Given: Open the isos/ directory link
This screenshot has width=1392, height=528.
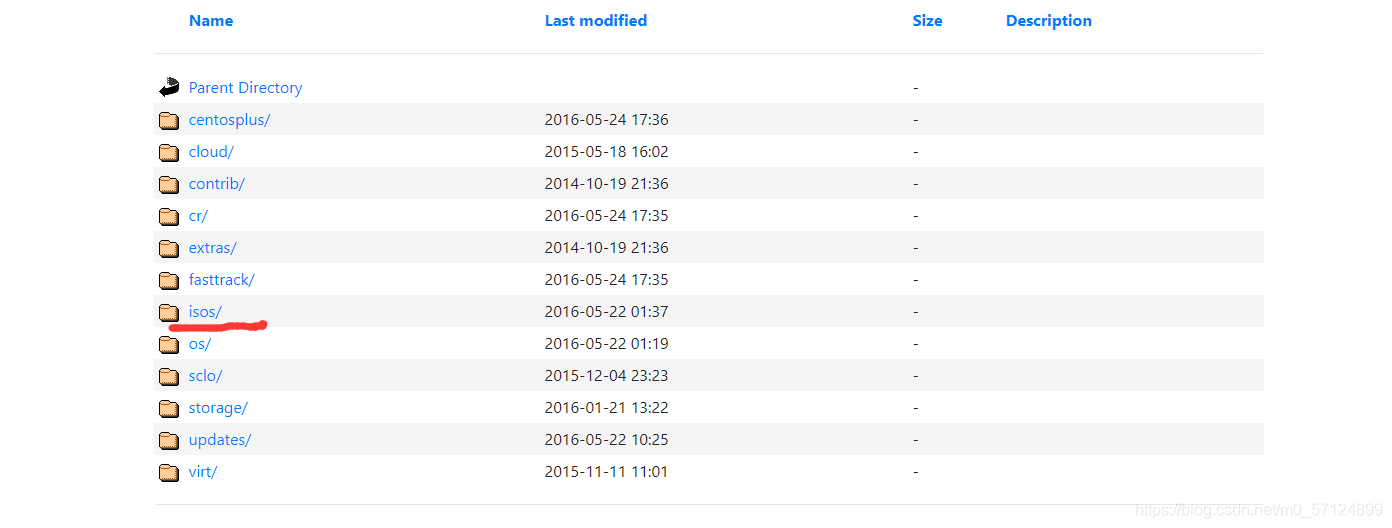Looking at the screenshot, I should 205,312.
